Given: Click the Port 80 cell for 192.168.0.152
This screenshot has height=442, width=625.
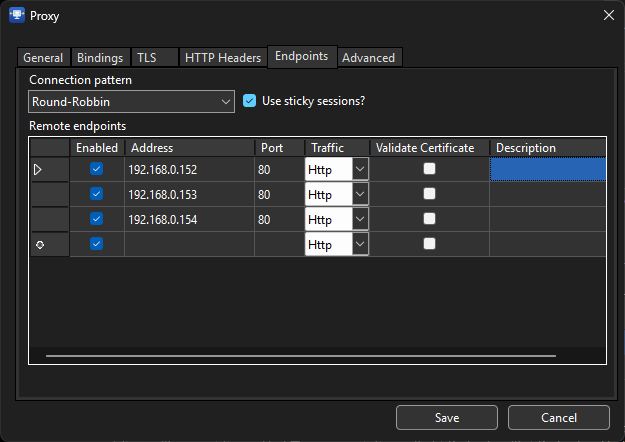Looking at the screenshot, I should click(279, 169).
